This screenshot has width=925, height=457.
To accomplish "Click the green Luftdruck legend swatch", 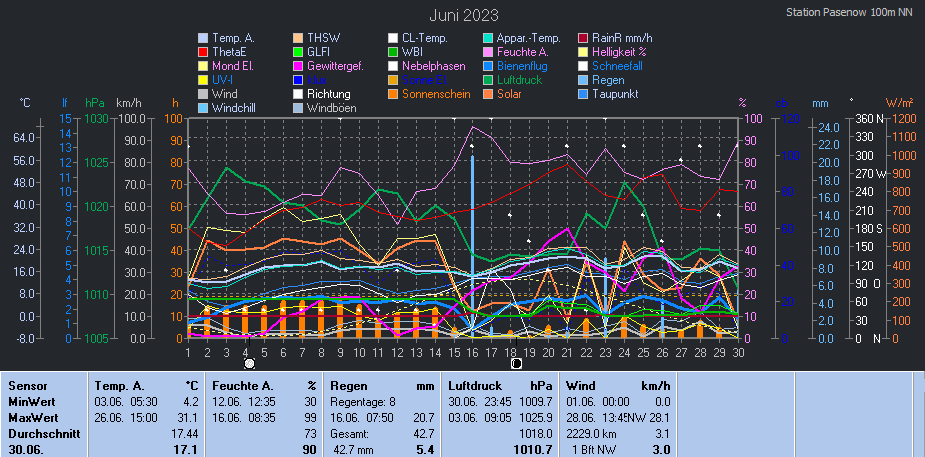I will [487, 80].
